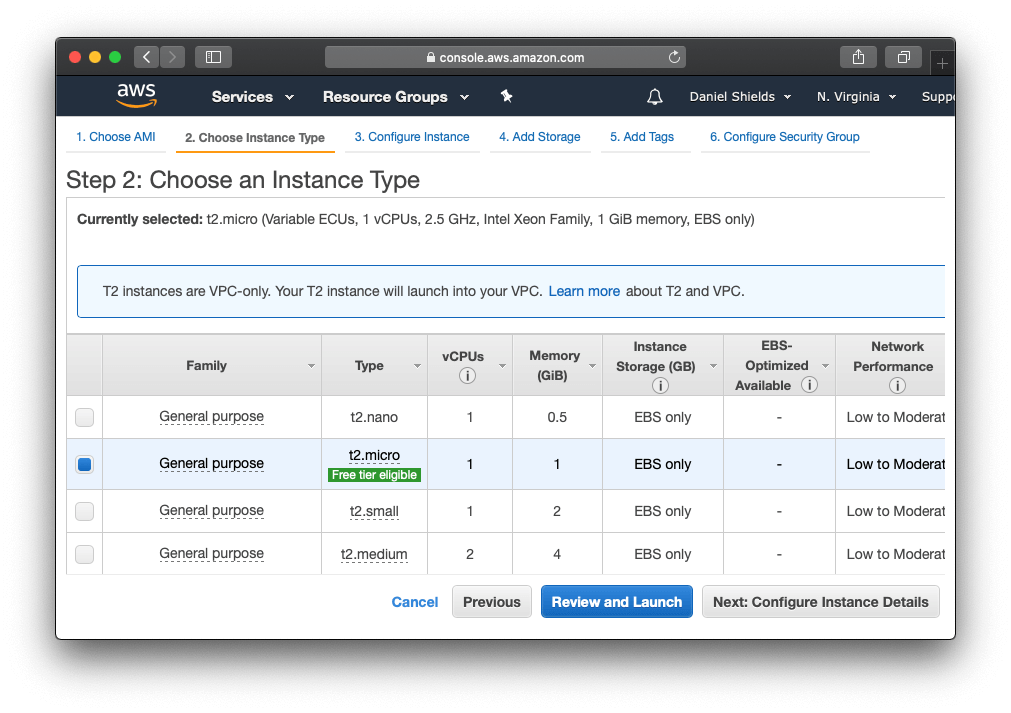1011x713 pixels.
Task: Click the EBS-Optimized Available info icon
Action: pos(809,385)
